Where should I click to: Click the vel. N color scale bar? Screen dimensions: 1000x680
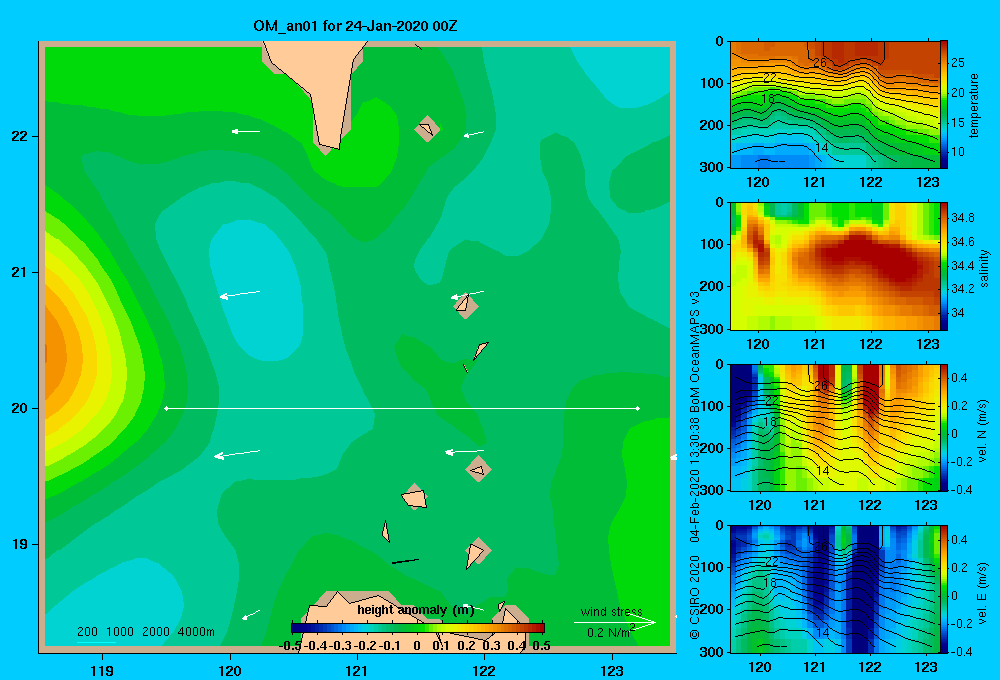944,427
